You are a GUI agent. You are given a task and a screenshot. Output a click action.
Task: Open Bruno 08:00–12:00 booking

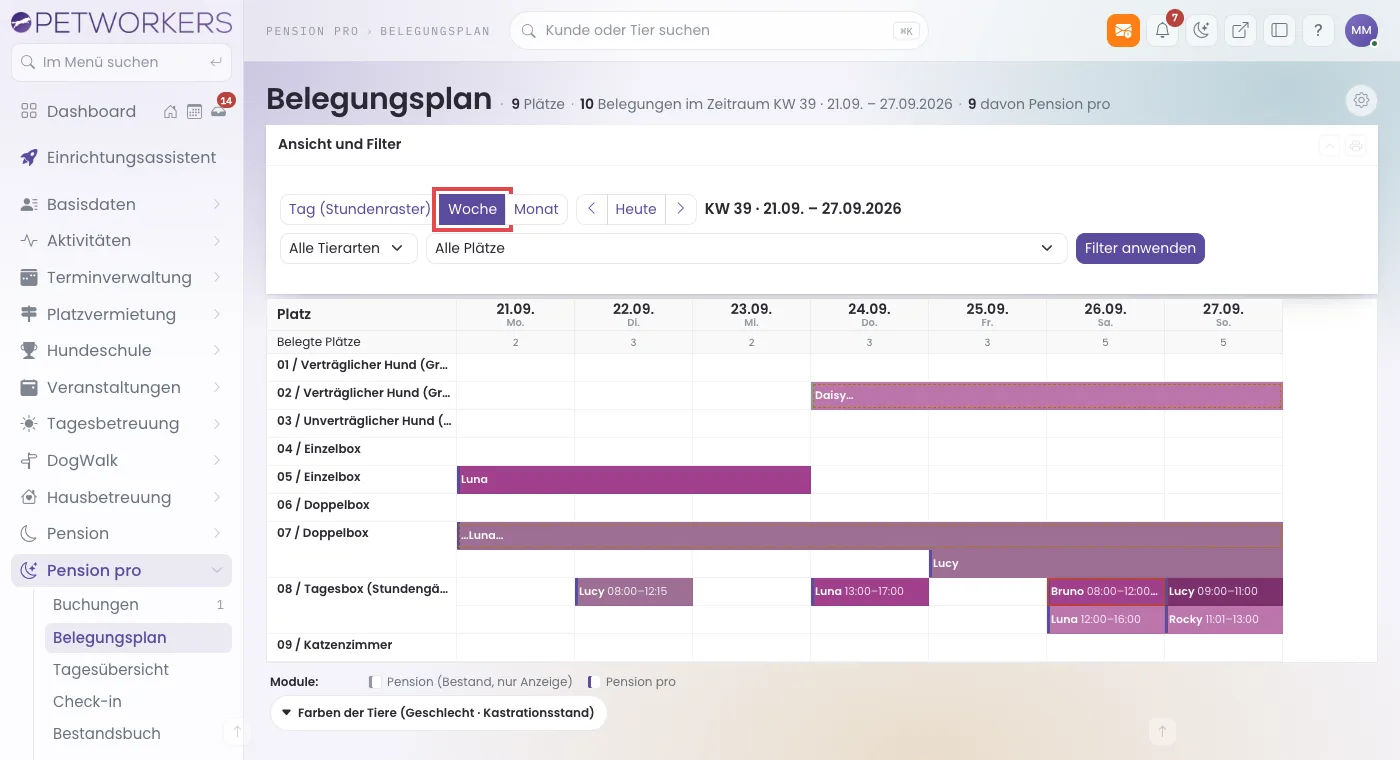(x=1106, y=591)
